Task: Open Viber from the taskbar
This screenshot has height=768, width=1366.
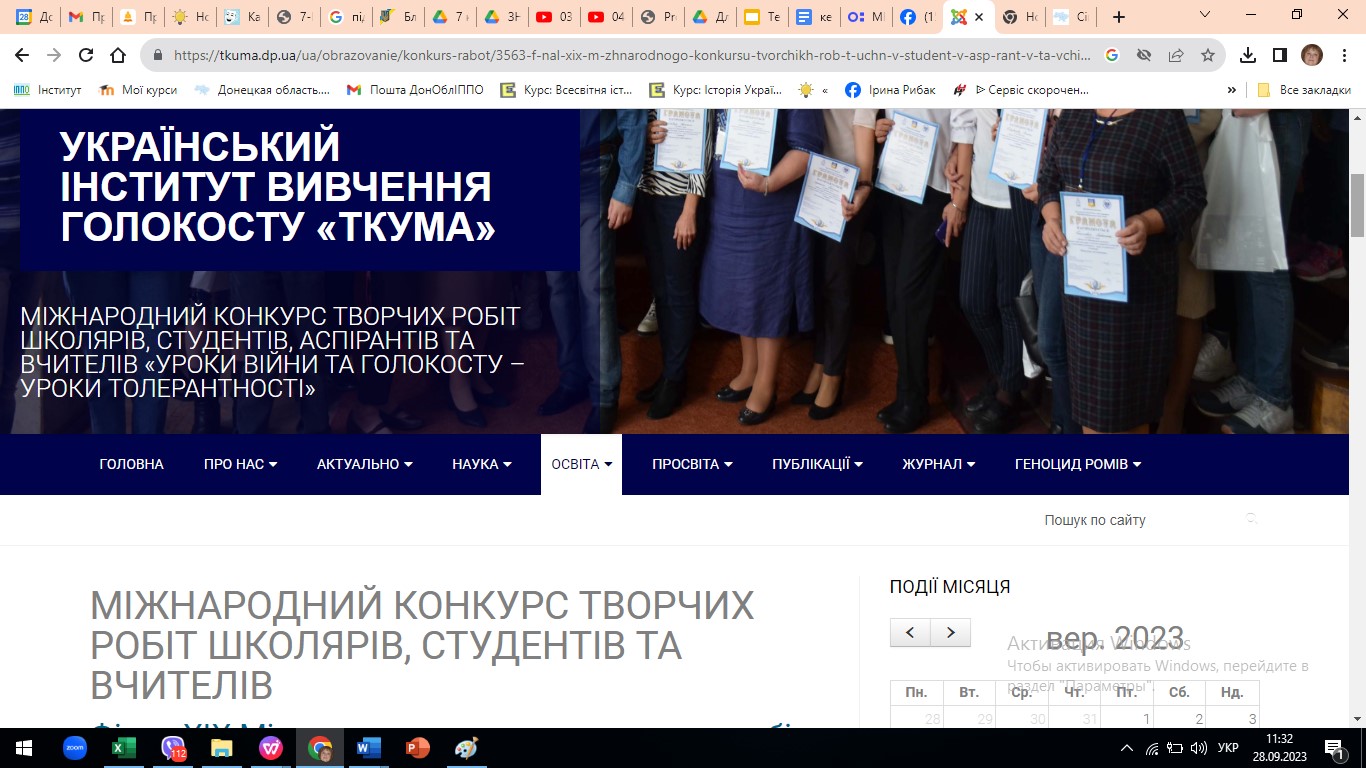Action: (173, 747)
